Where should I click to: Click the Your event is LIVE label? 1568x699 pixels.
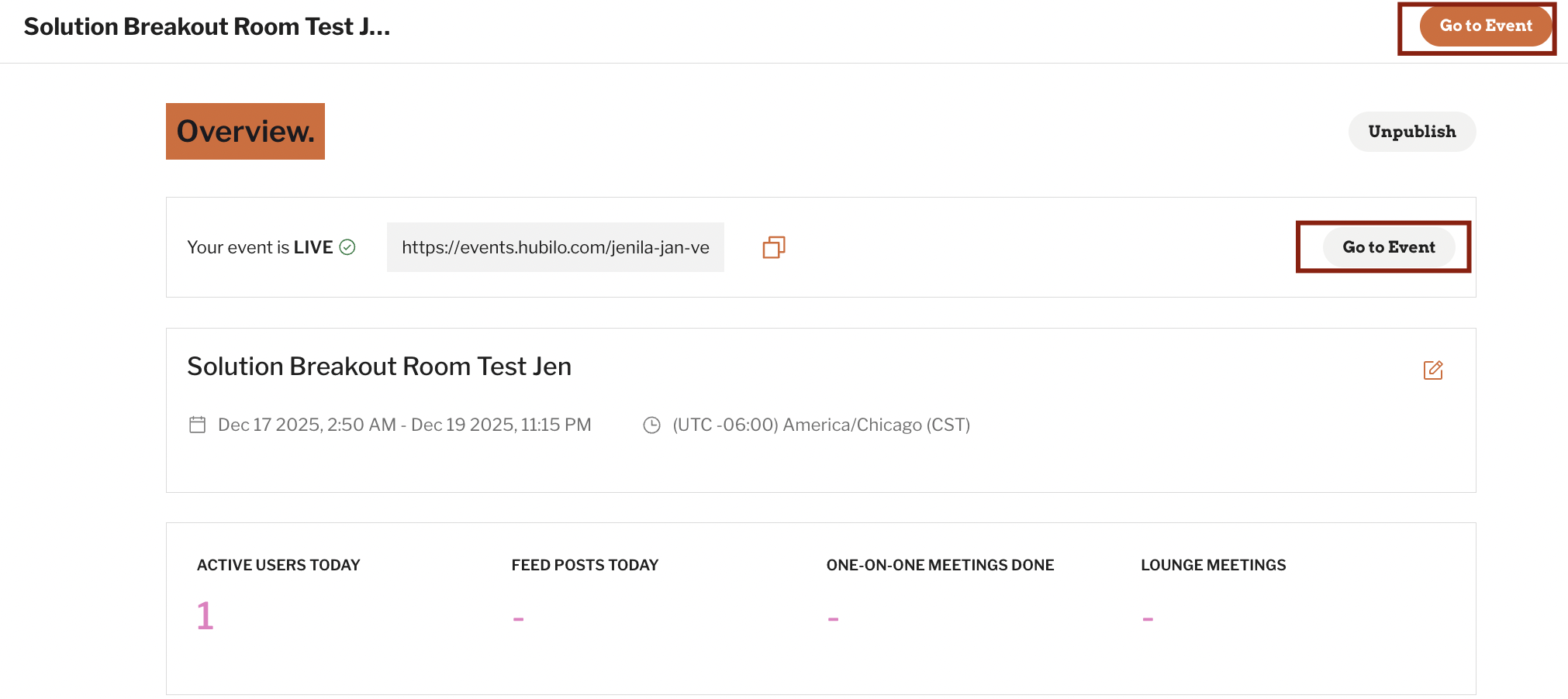coord(260,247)
